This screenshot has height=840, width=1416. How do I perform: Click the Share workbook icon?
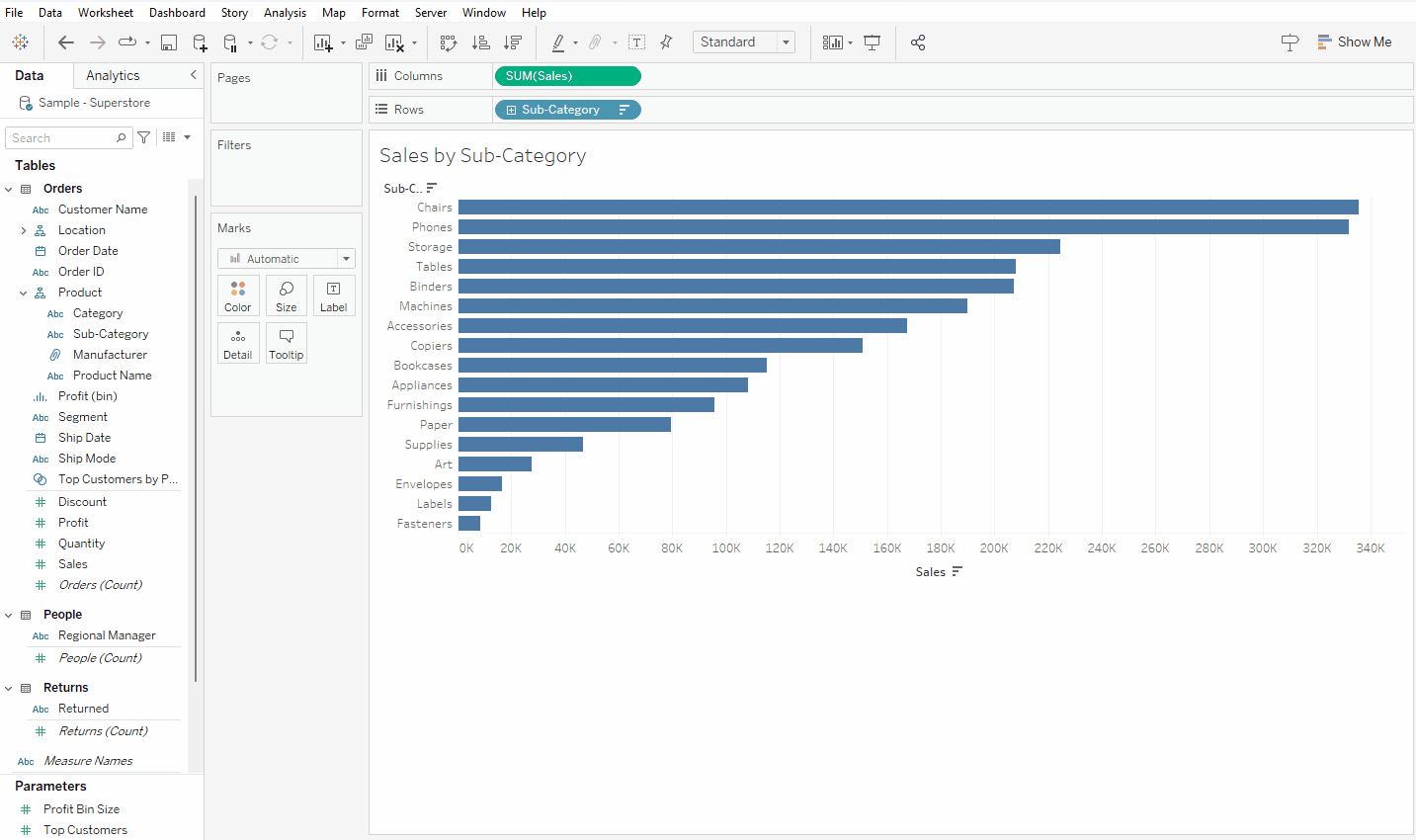click(918, 42)
